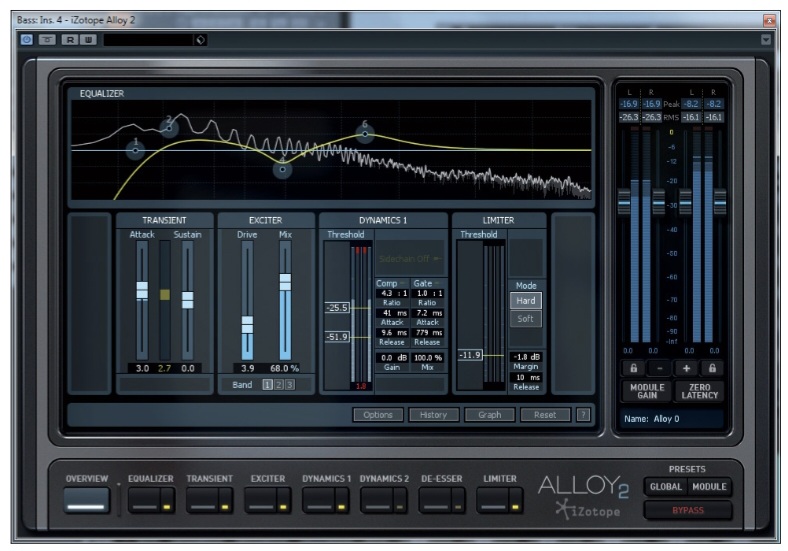Click the Dynamics Mix value 100.0 %
The width and height of the screenshot is (788, 551).
(x=428, y=357)
